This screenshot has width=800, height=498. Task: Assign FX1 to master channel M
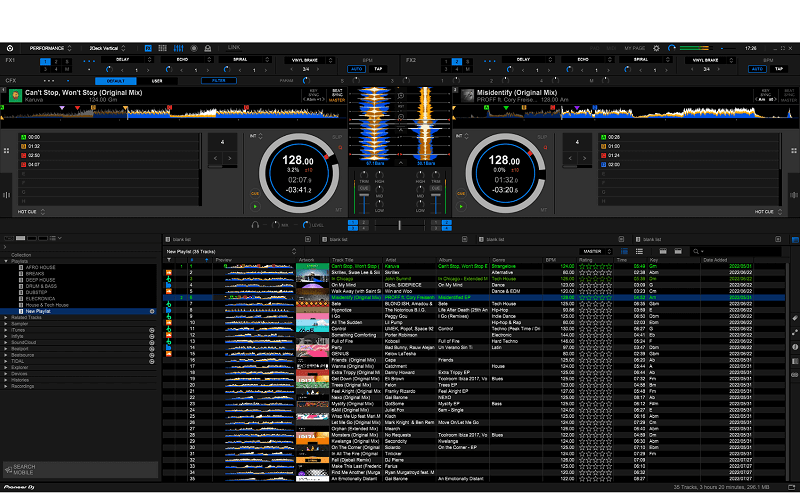(67, 69)
